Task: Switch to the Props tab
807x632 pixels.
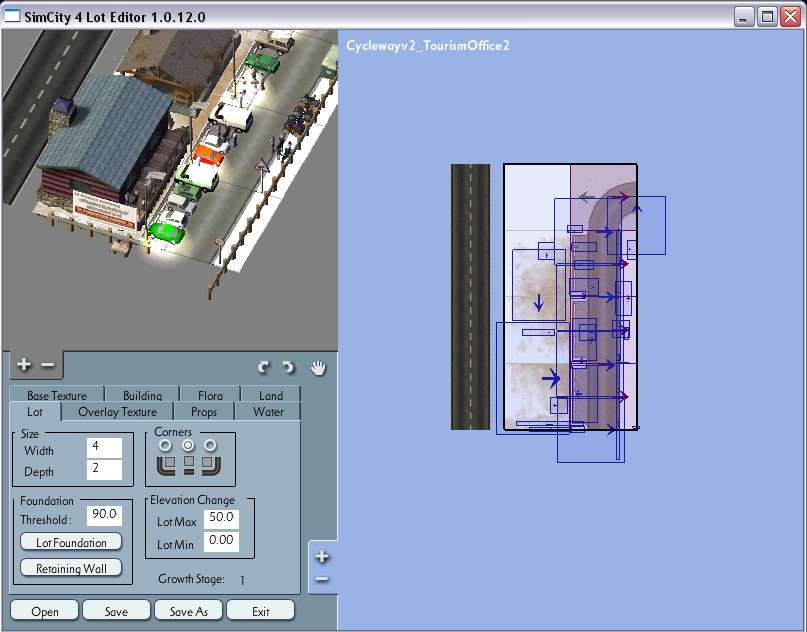Action: click(x=204, y=412)
